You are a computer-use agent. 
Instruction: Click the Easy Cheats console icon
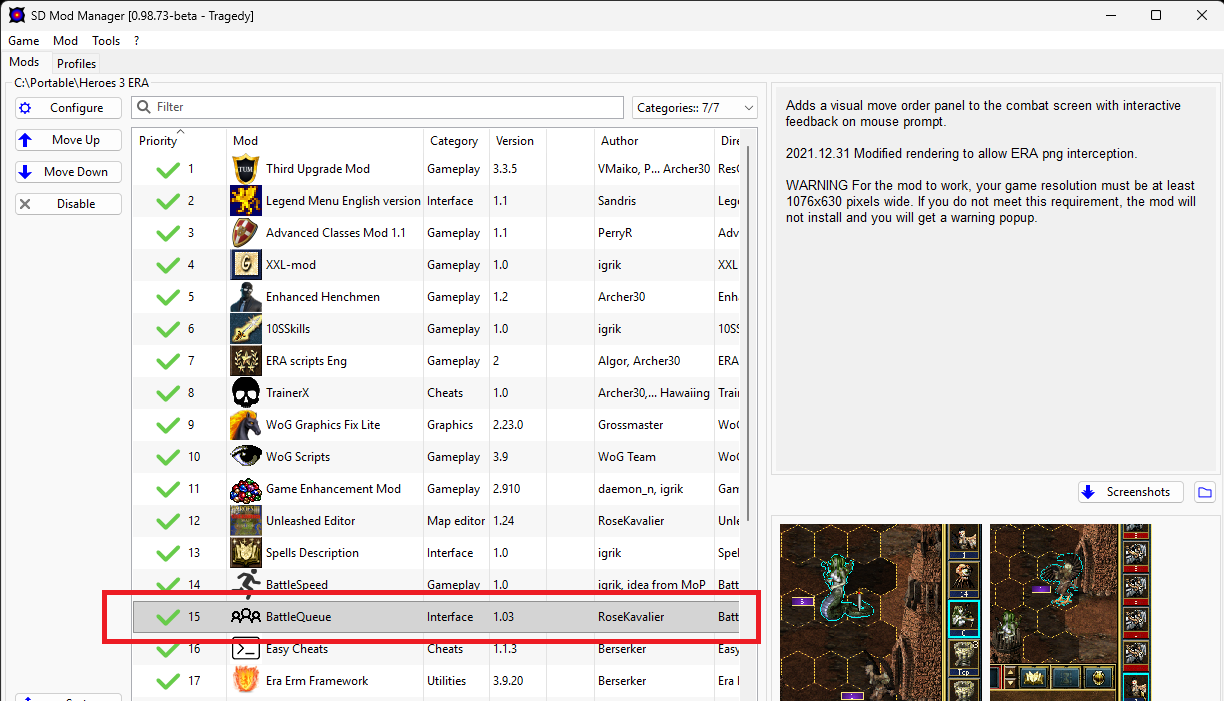coord(246,649)
